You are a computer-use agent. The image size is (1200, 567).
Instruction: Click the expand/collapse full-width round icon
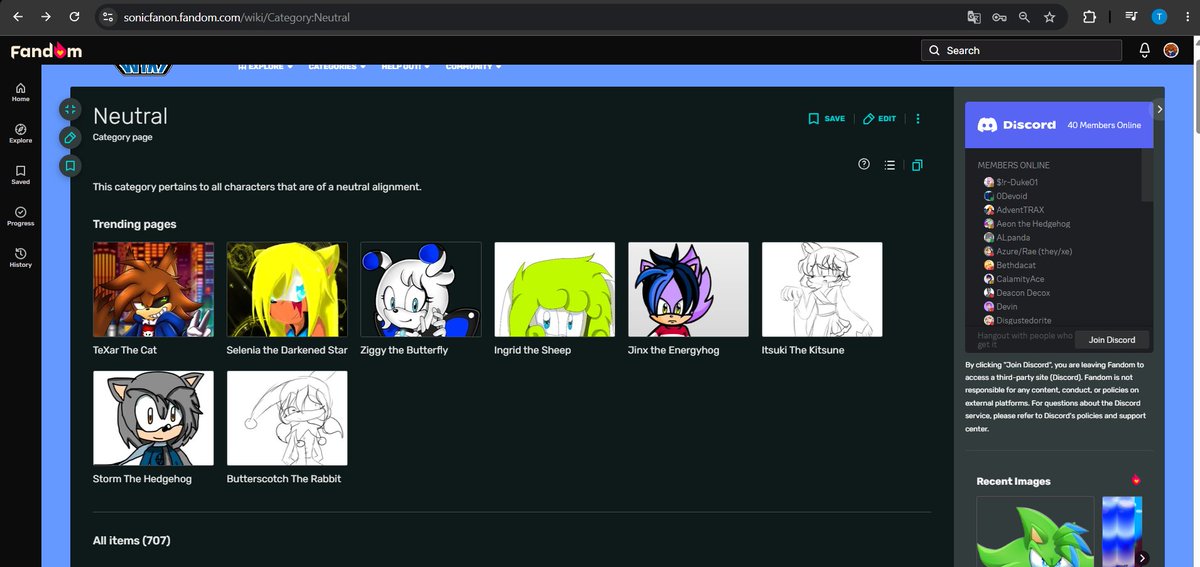tap(69, 110)
